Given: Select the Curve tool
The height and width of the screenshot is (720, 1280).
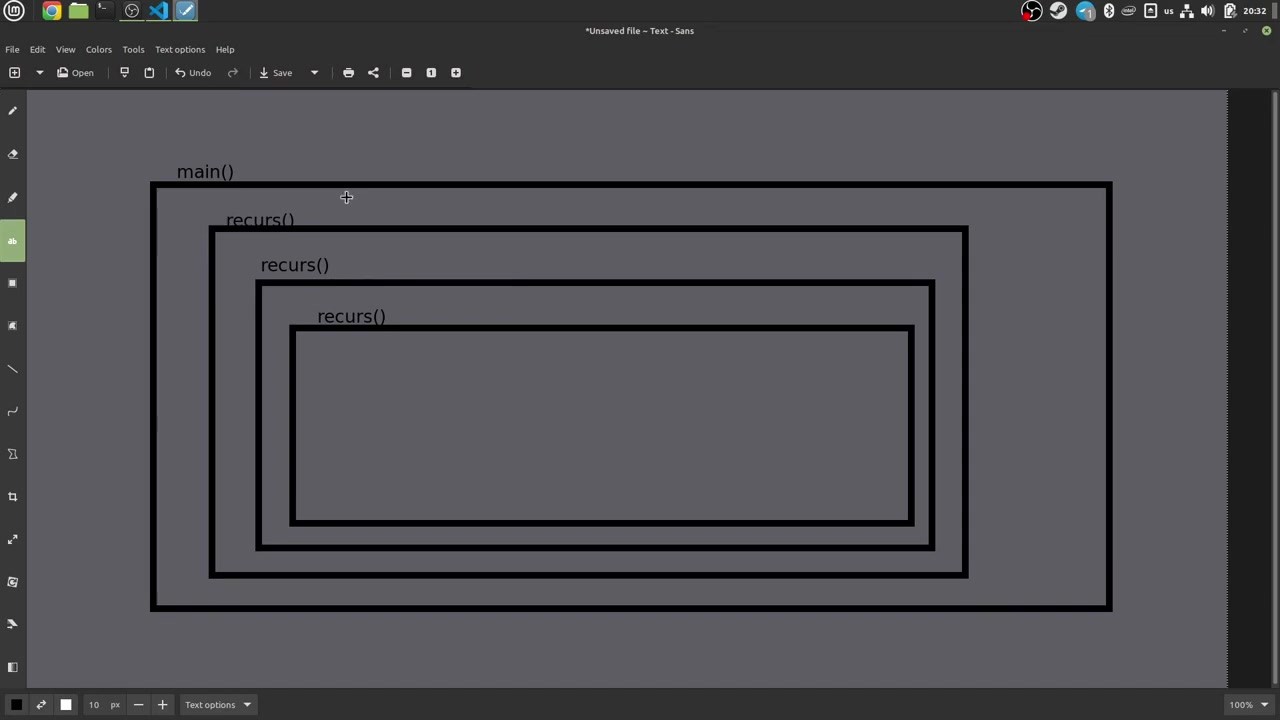Looking at the screenshot, I should pos(13,411).
